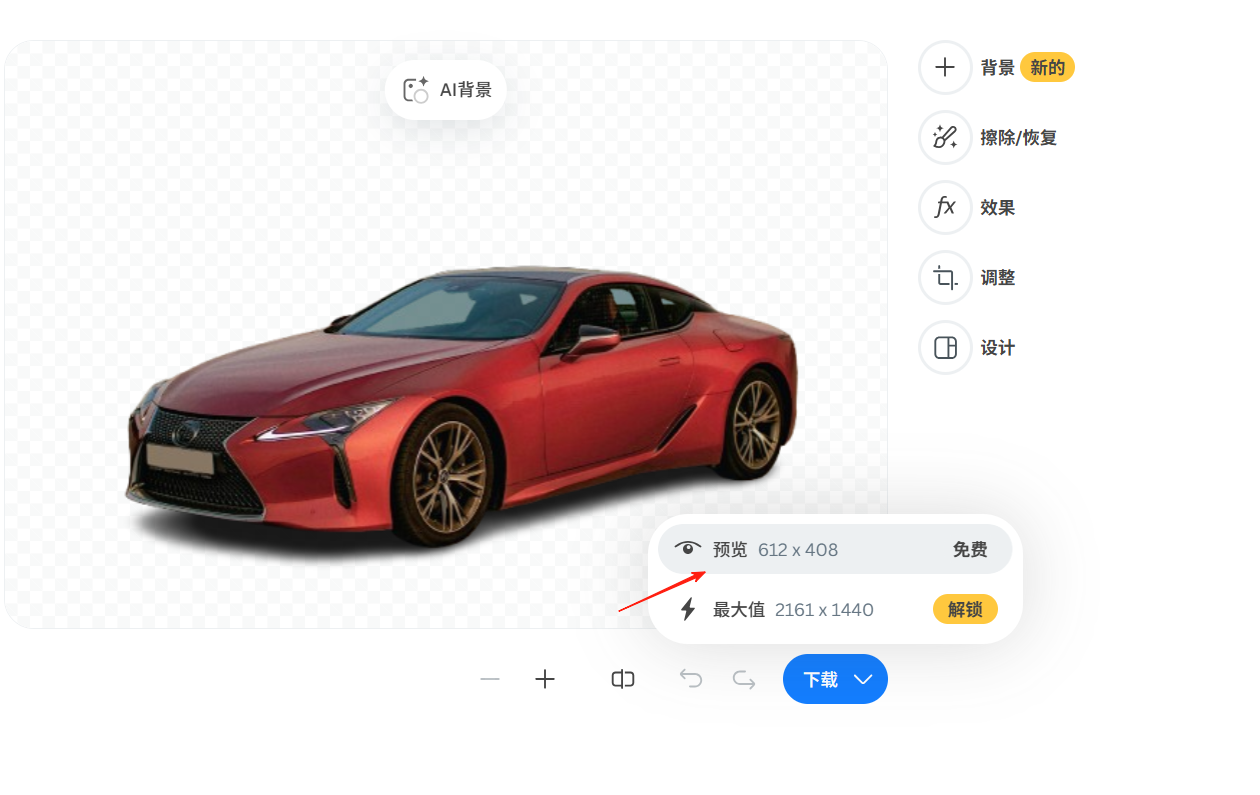The image size is (1260, 795).
Task: Choose 预览 612 x 408 download option
Action: [x=835, y=549]
